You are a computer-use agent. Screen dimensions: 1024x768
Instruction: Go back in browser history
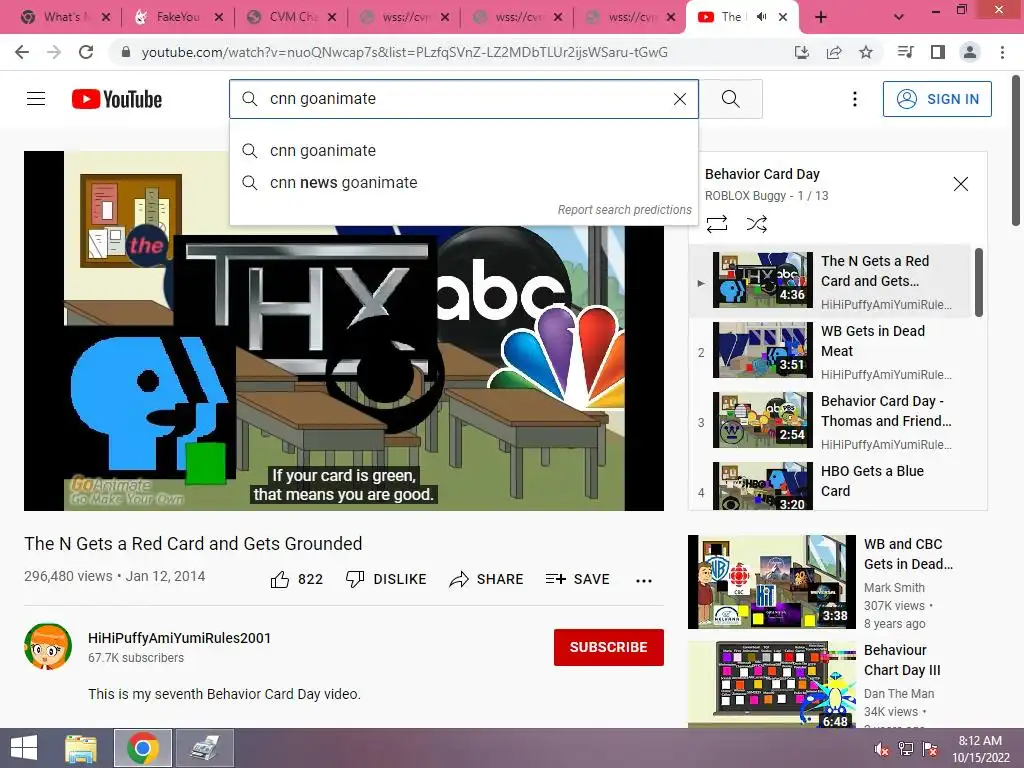point(22,52)
